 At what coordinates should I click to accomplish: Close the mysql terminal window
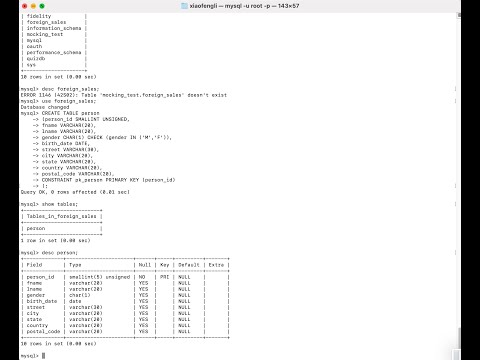tap(25, 6)
